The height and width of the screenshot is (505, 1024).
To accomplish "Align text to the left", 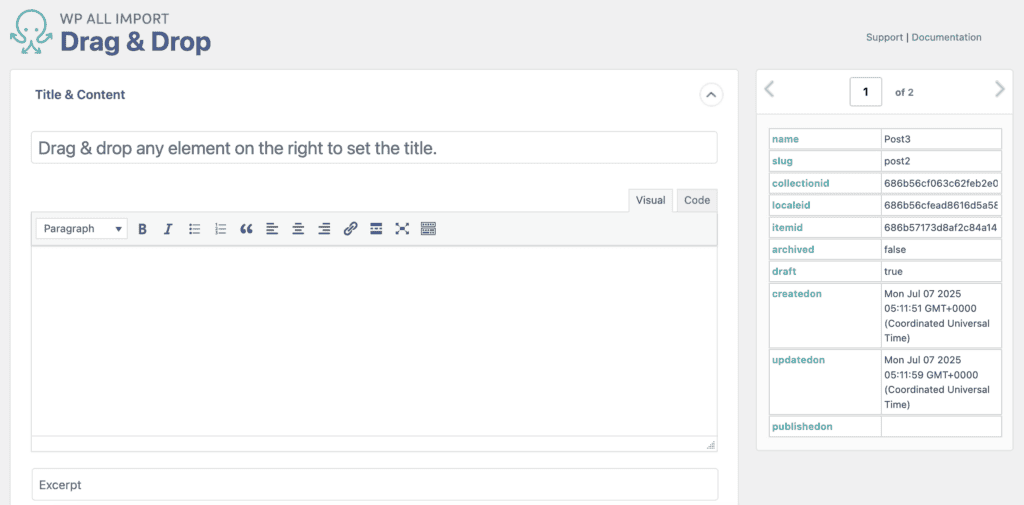I will tap(272, 229).
